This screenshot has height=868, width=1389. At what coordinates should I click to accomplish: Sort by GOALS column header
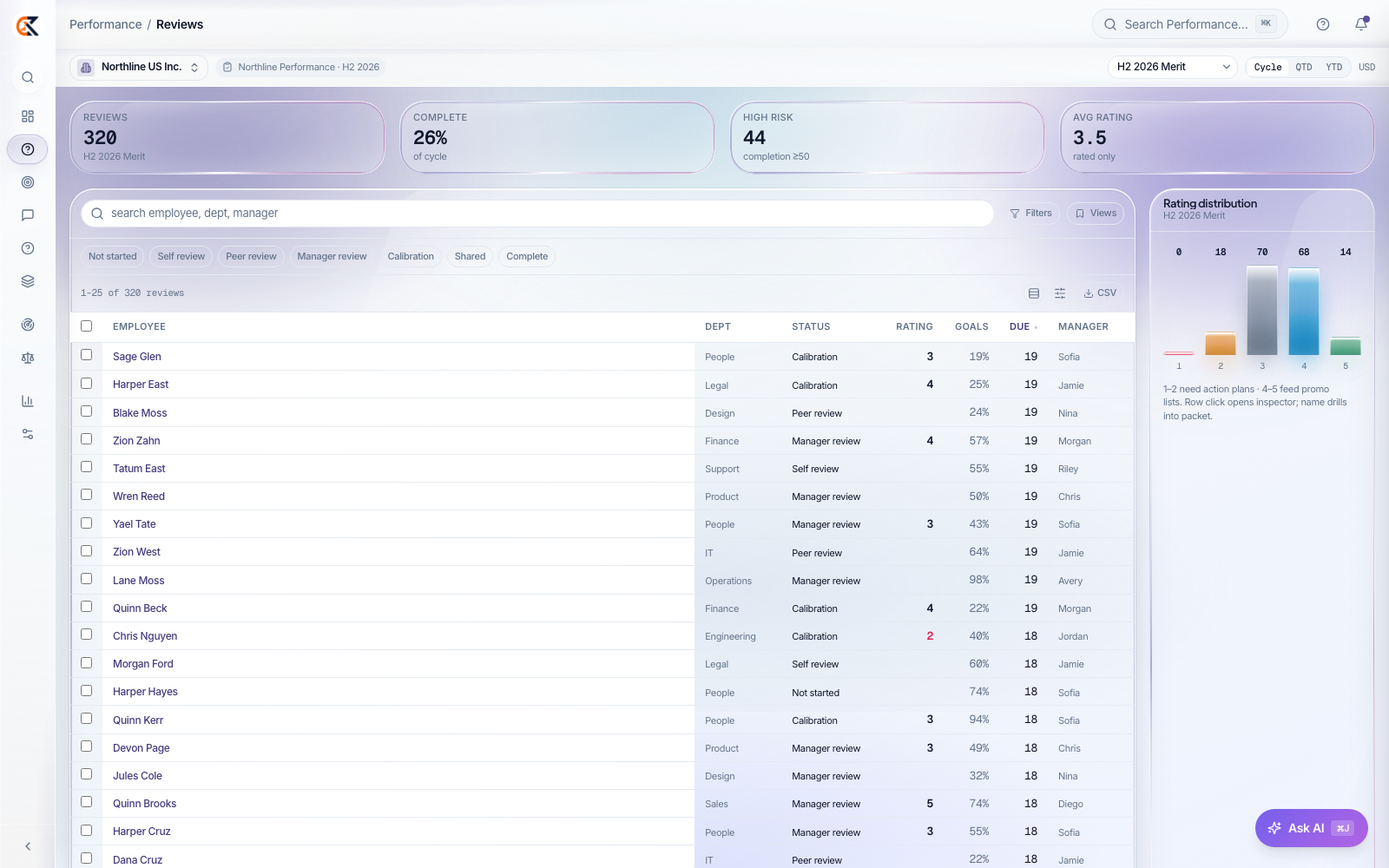click(x=971, y=327)
